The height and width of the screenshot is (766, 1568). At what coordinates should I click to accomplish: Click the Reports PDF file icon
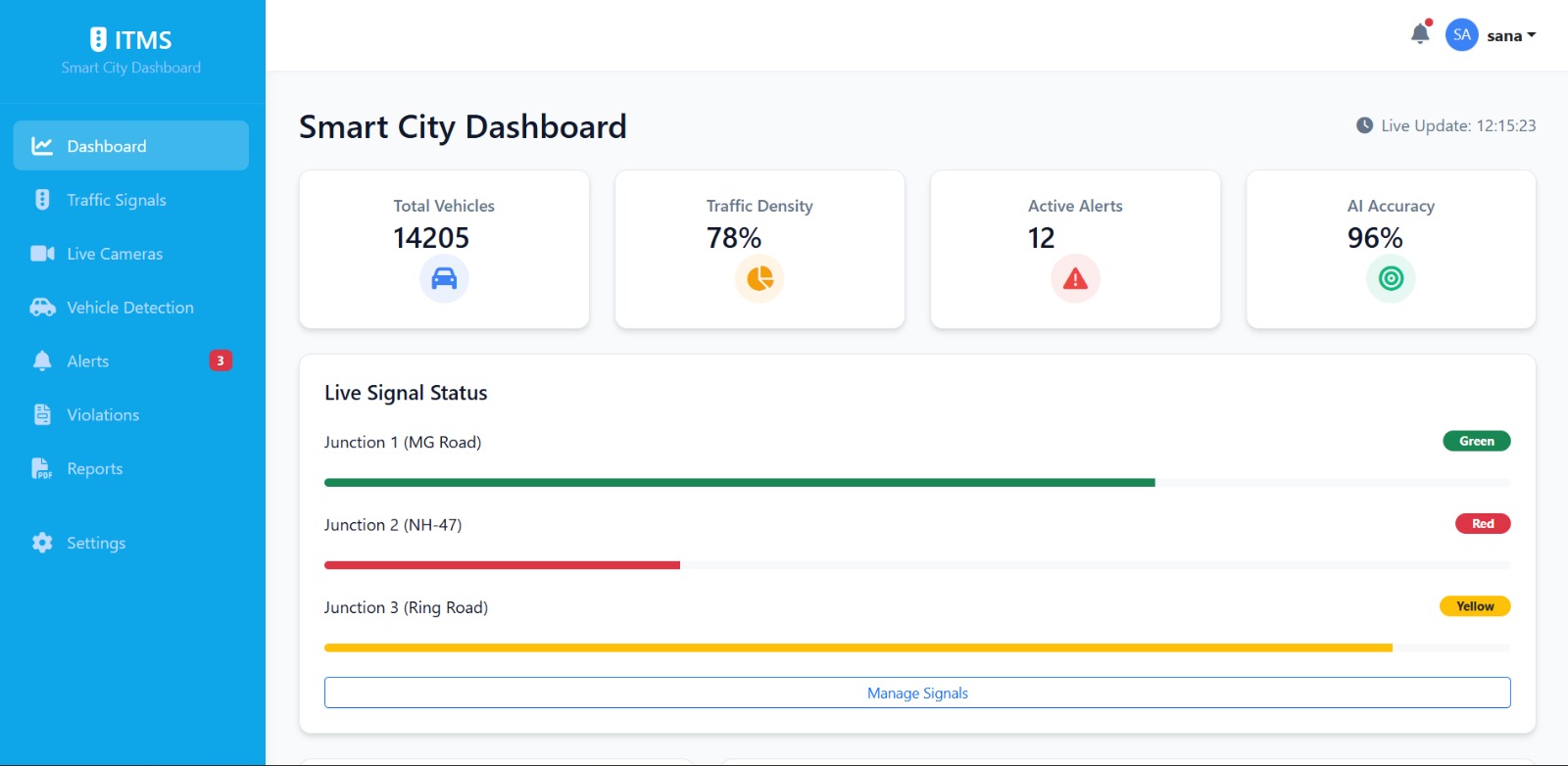tap(42, 469)
